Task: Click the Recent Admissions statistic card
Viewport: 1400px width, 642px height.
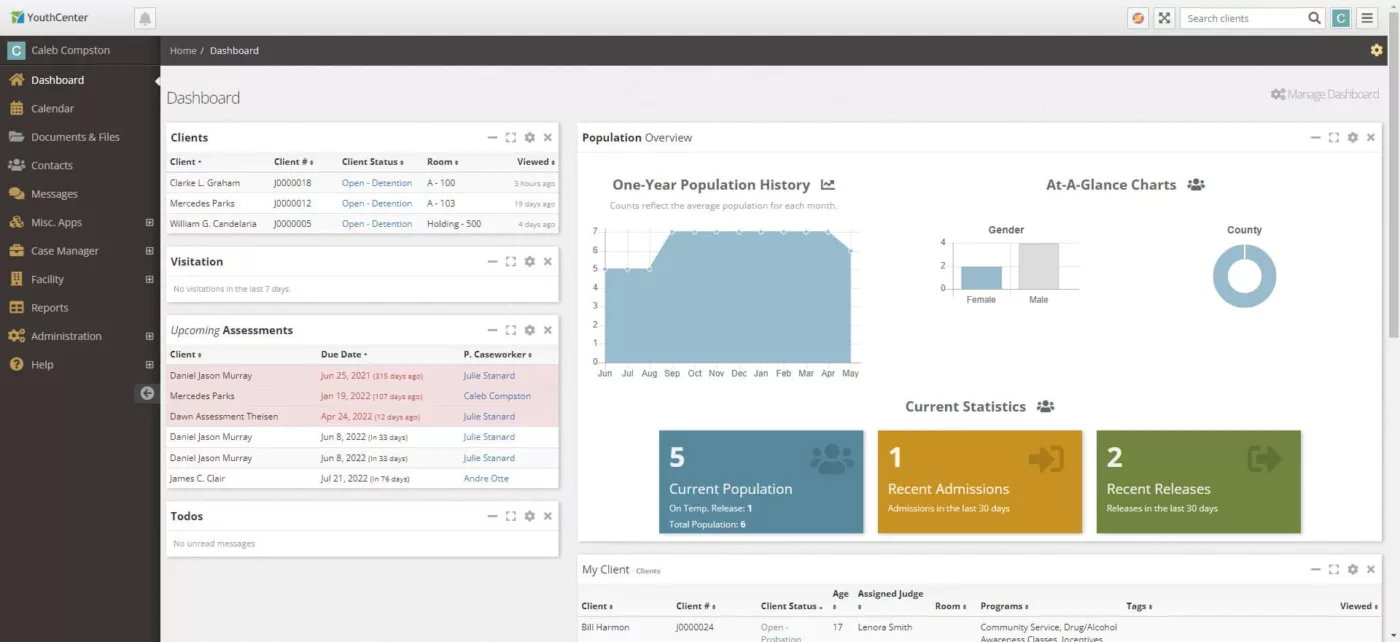Action: 980,482
